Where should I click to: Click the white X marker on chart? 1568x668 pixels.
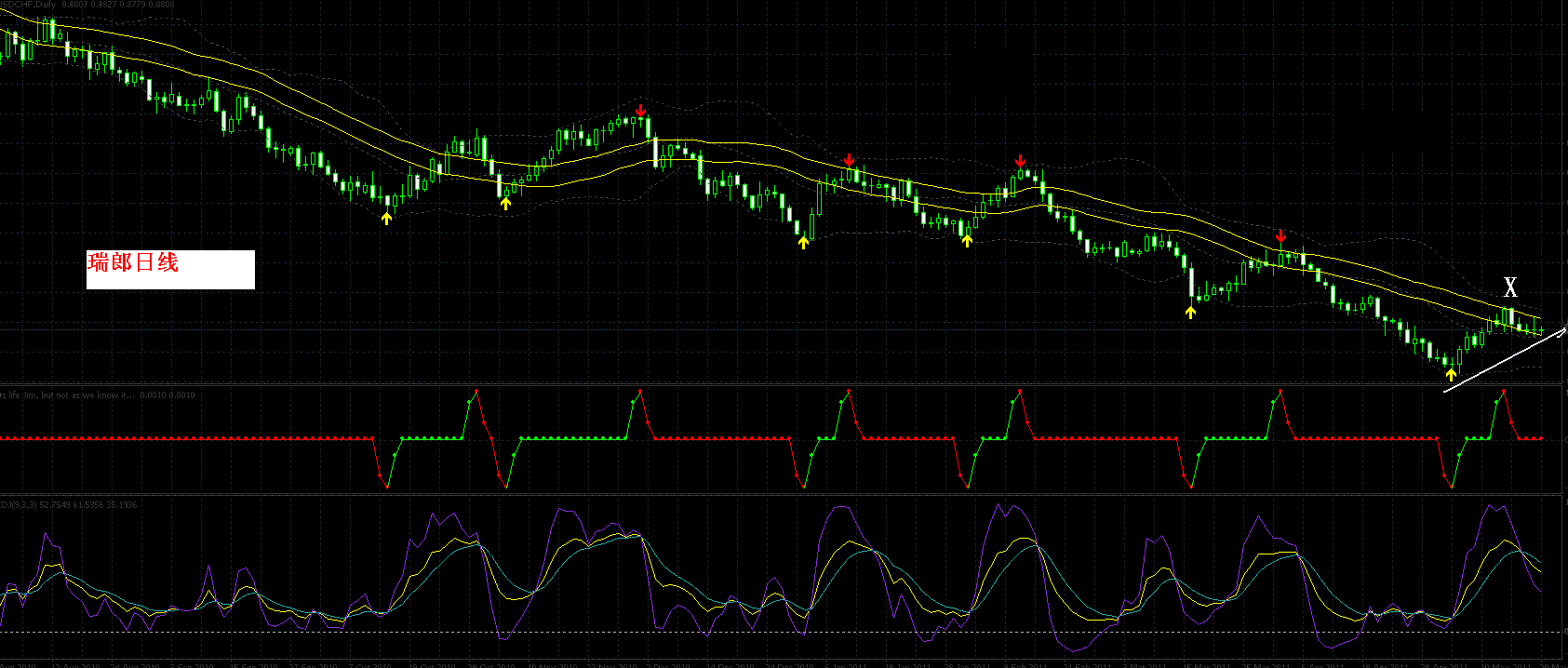[x=1510, y=287]
